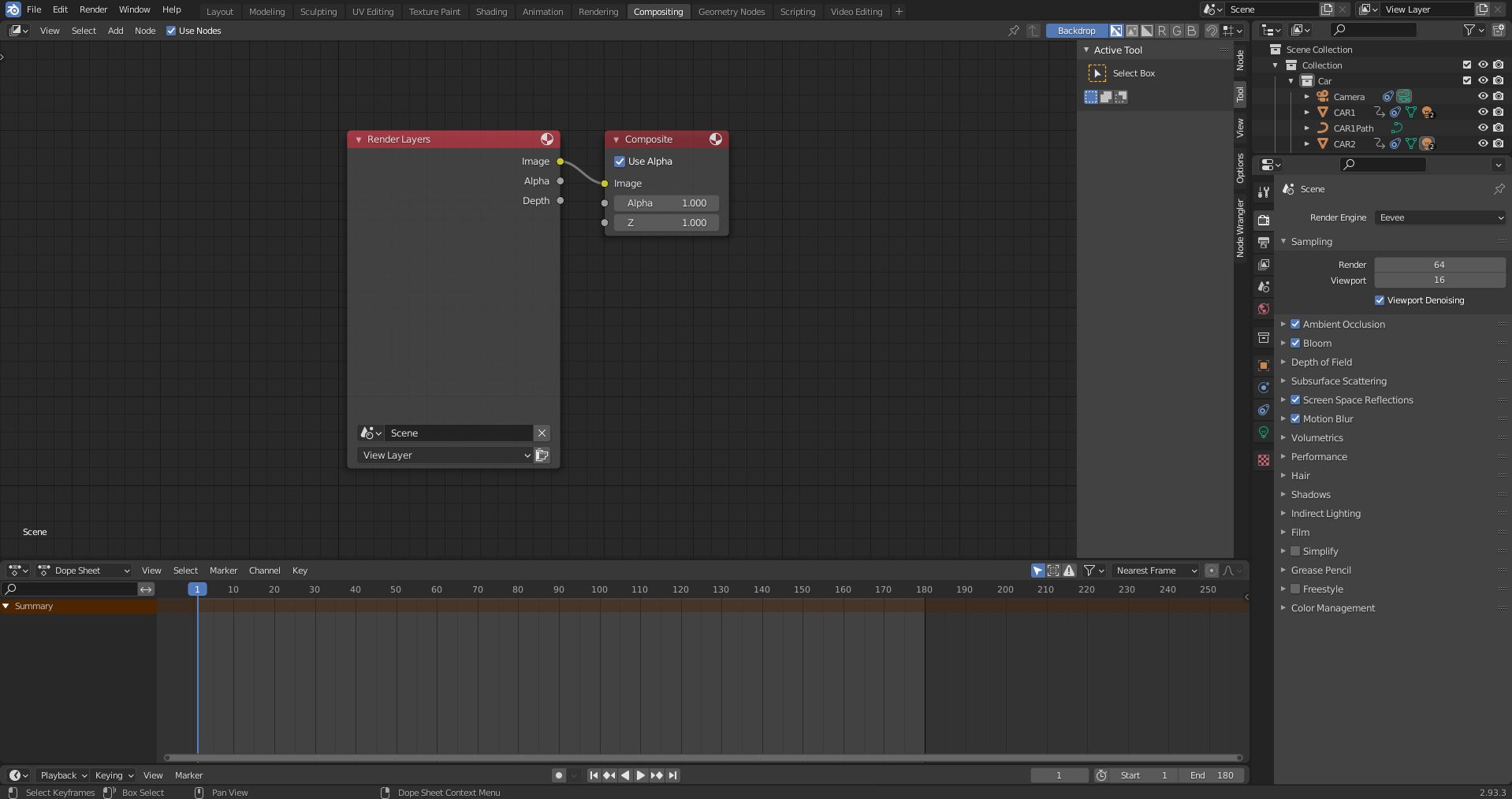Screen dimensions: 1512x799
Task: Expand the Color Management panel
Action: click(1332, 608)
